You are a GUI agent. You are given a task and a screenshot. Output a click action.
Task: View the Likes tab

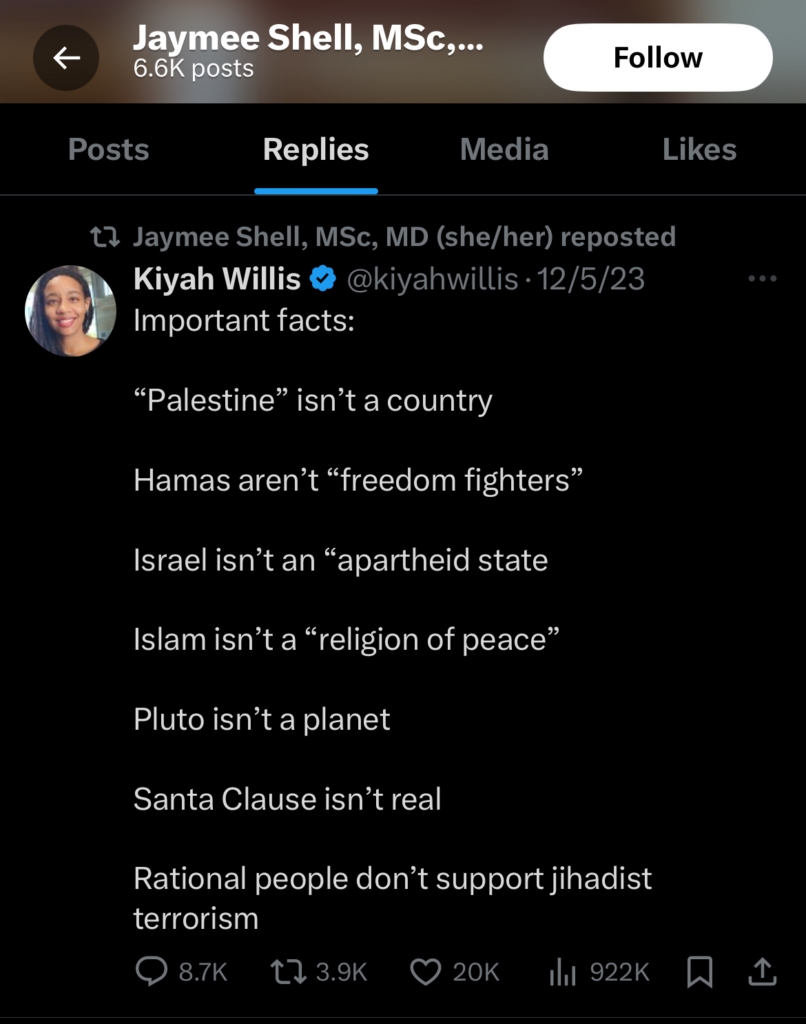click(x=700, y=149)
